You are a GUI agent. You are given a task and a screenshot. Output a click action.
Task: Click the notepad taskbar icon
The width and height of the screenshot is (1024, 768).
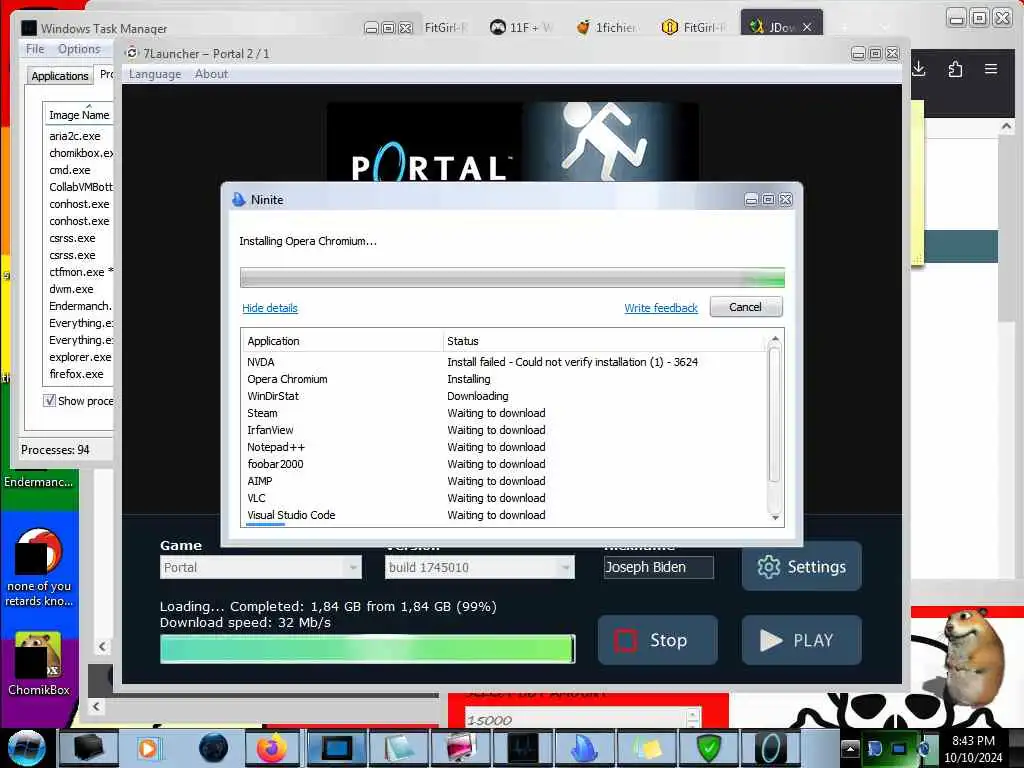point(398,748)
